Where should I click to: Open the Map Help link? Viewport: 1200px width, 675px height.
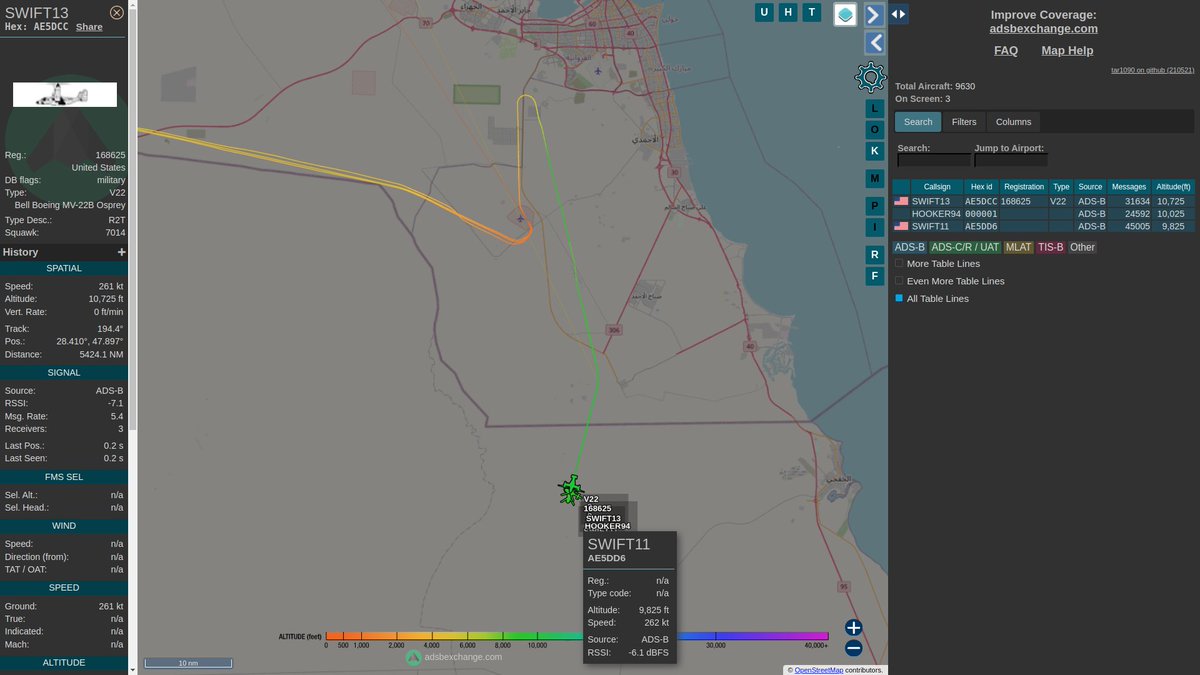click(1067, 50)
